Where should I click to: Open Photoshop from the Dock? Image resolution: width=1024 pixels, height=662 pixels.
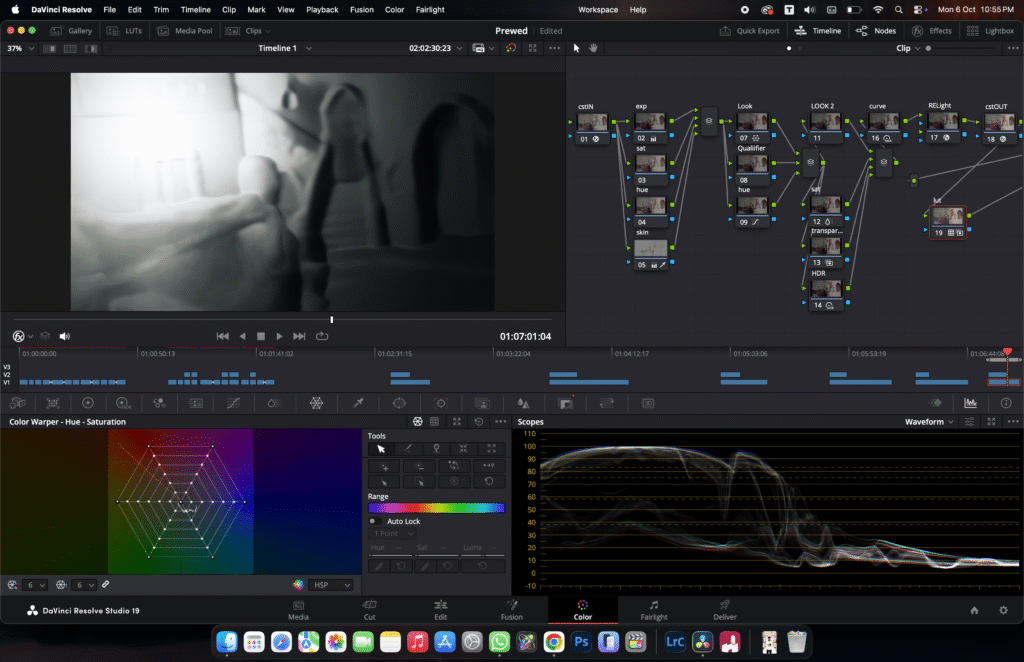click(582, 641)
